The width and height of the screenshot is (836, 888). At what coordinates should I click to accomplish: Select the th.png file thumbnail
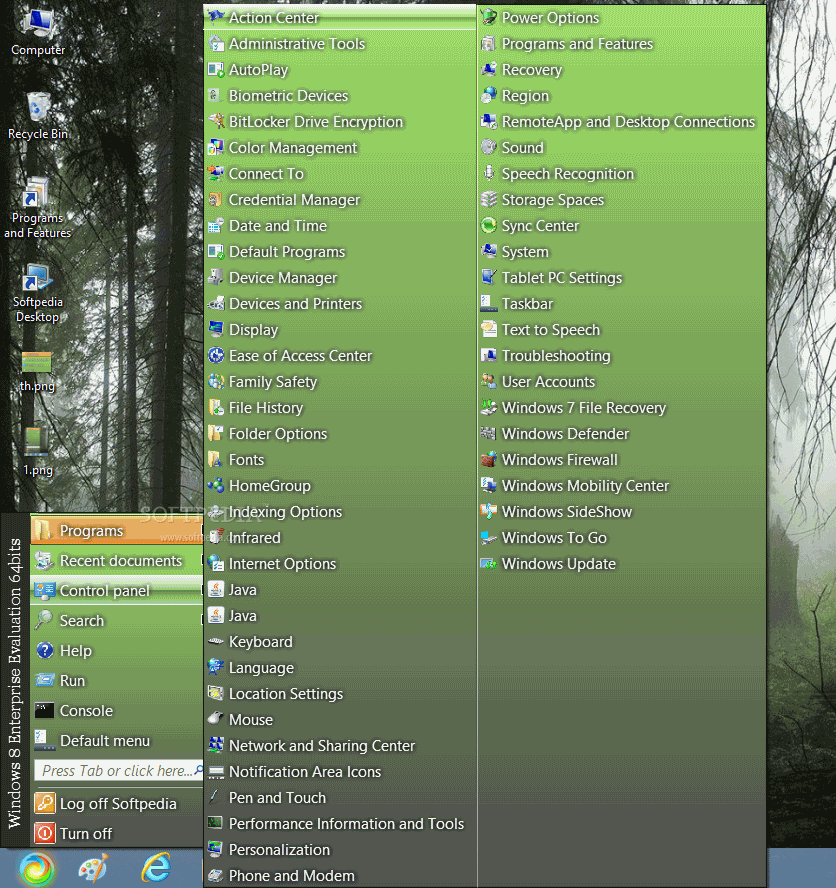click(36, 362)
